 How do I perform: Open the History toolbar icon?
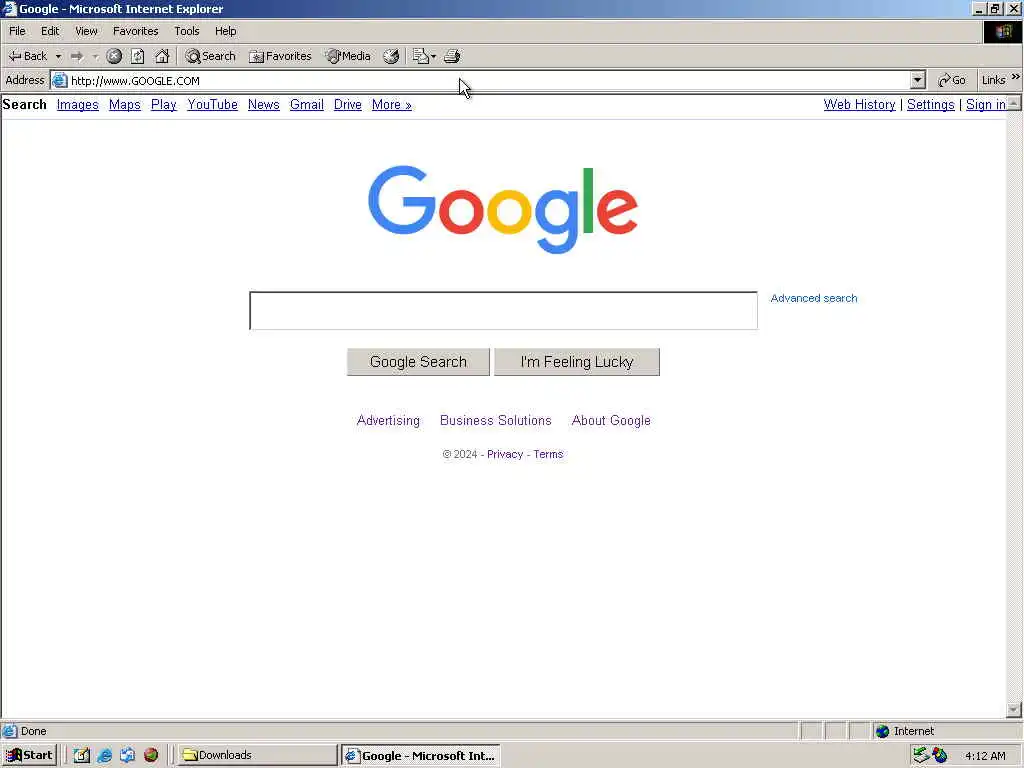coord(391,56)
